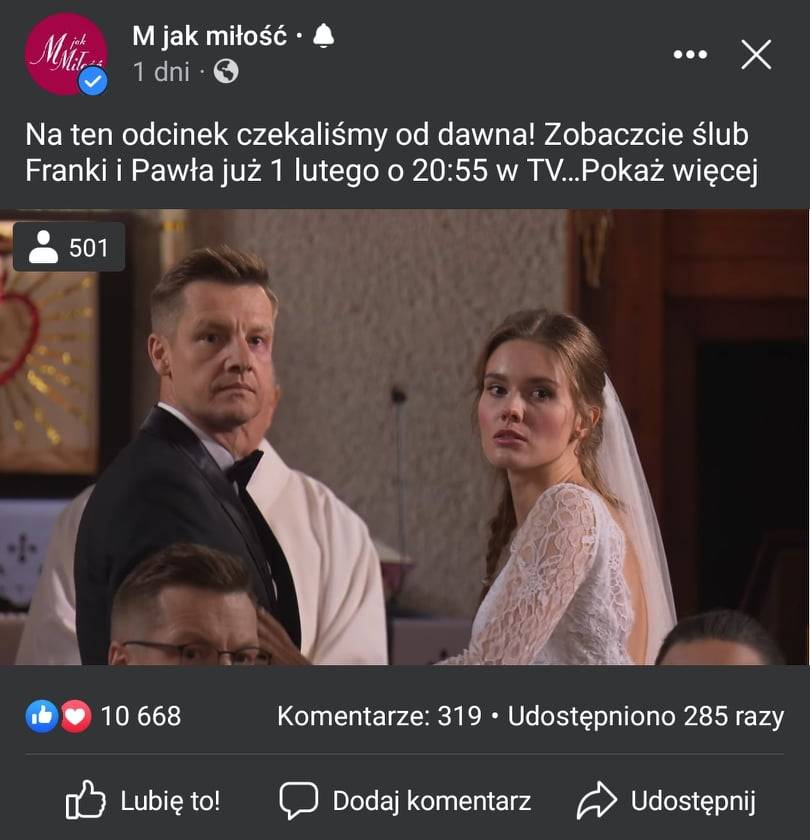Toggle the notification bell next to page name

(x=323, y=36)
